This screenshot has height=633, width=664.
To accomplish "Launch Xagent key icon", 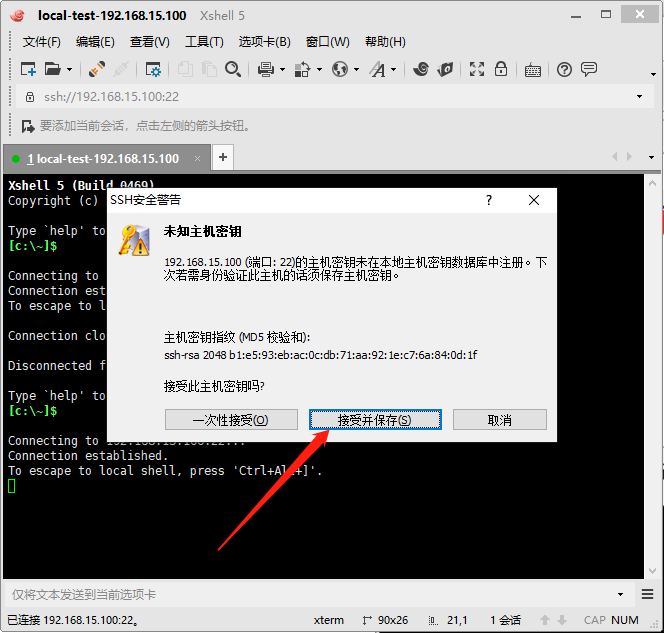I will (x=445, y=69).
